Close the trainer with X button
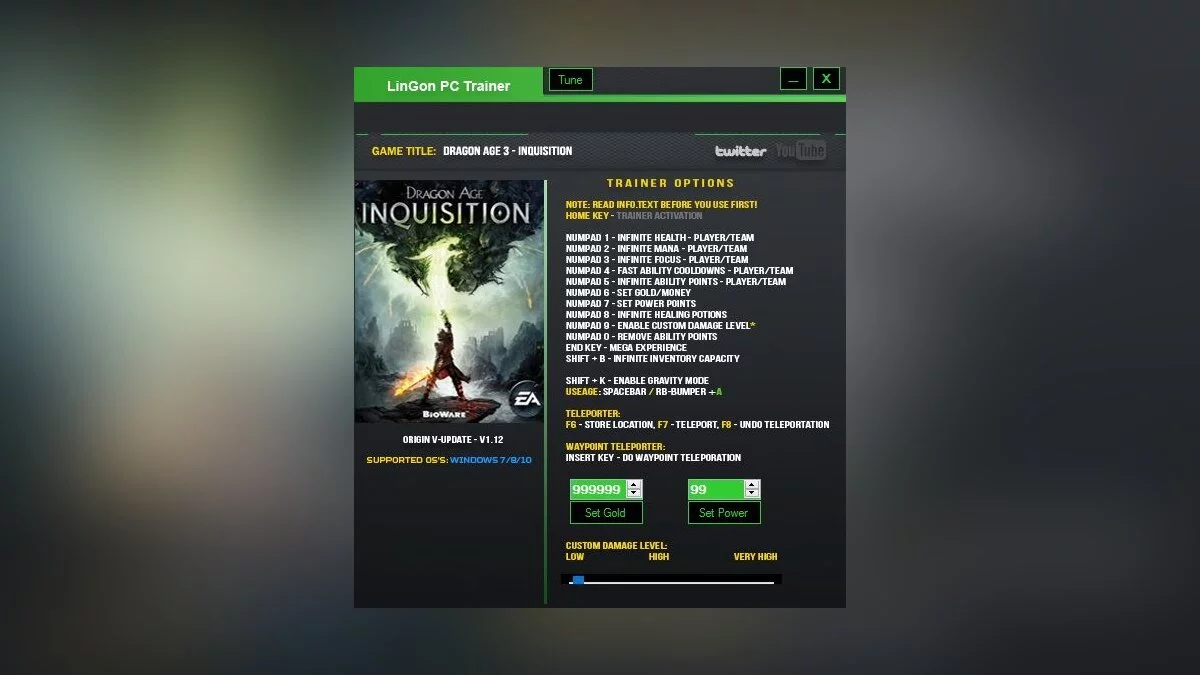1200x675 pixels. click(827, 79)
